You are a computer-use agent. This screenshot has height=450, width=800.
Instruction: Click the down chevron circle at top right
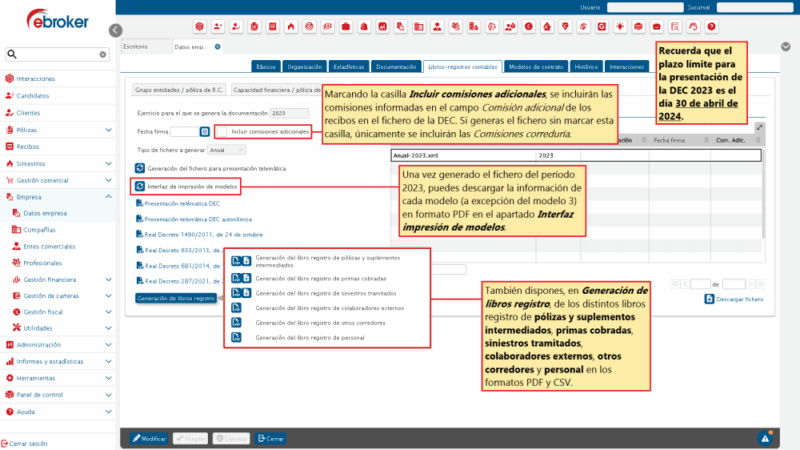coord(786,46)
